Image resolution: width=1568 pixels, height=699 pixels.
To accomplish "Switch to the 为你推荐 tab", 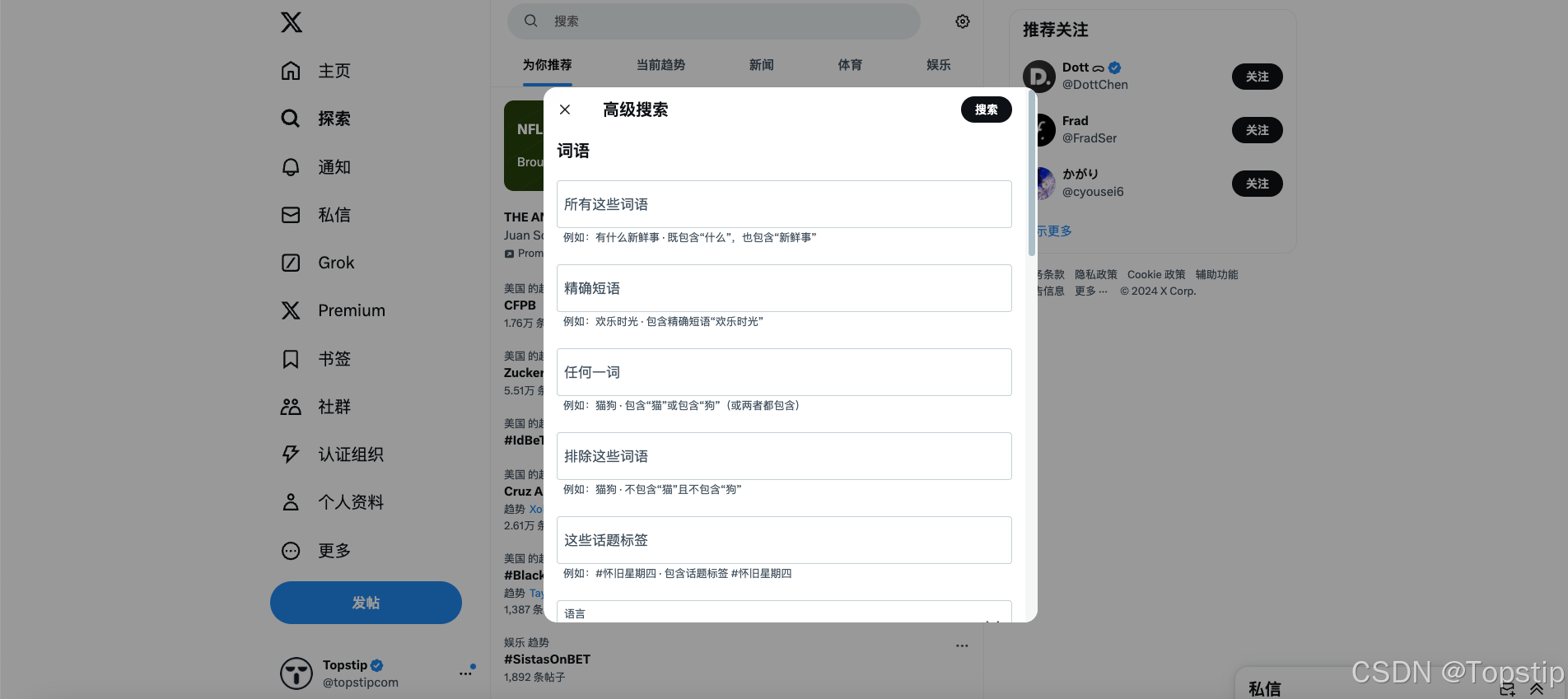I will (x=547, y=65).
